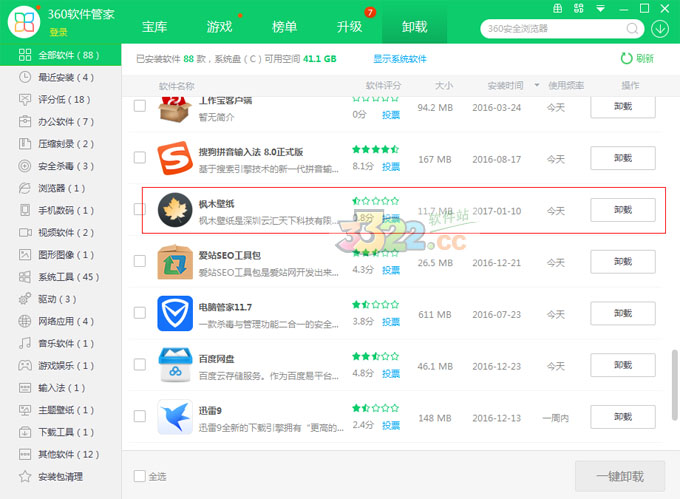680x499 pixels.
Task: Click the download manager arrow icon
Action: click(660, 28)
